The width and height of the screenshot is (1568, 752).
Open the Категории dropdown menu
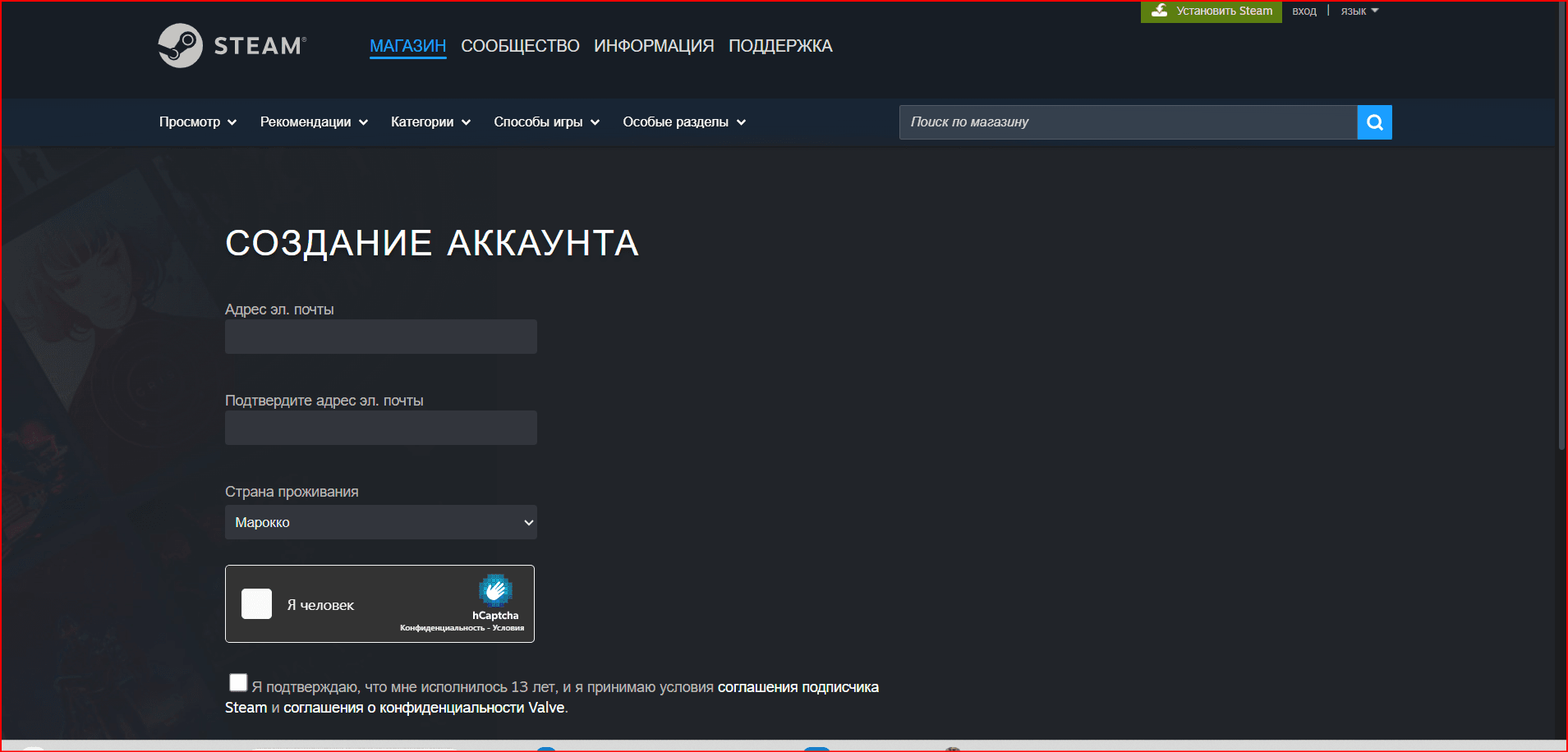[430, 122]
